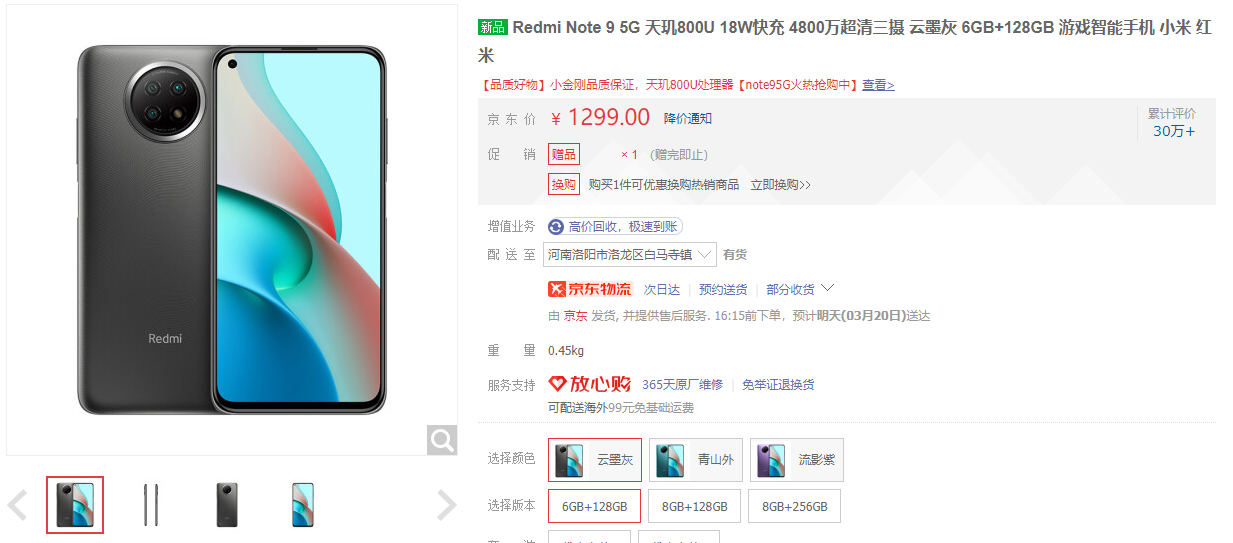Open the 立即换购 link with arrows
1233x543 pixels.
(781, 185)
